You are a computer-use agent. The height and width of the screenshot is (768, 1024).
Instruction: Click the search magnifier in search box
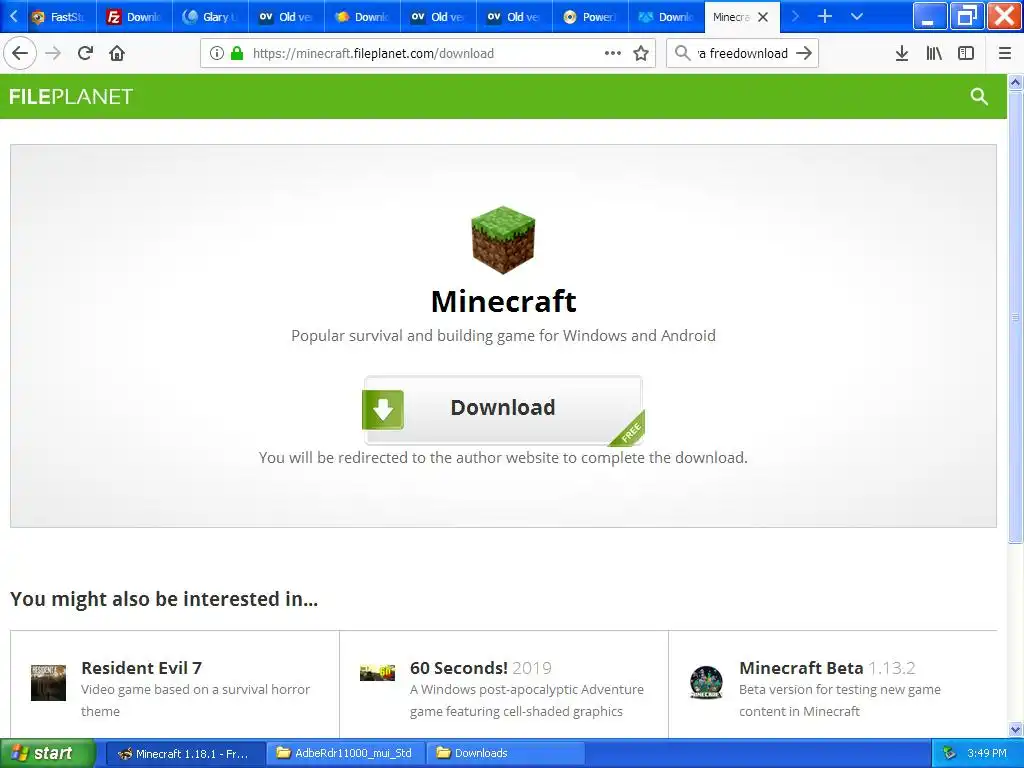coord(682,53)
